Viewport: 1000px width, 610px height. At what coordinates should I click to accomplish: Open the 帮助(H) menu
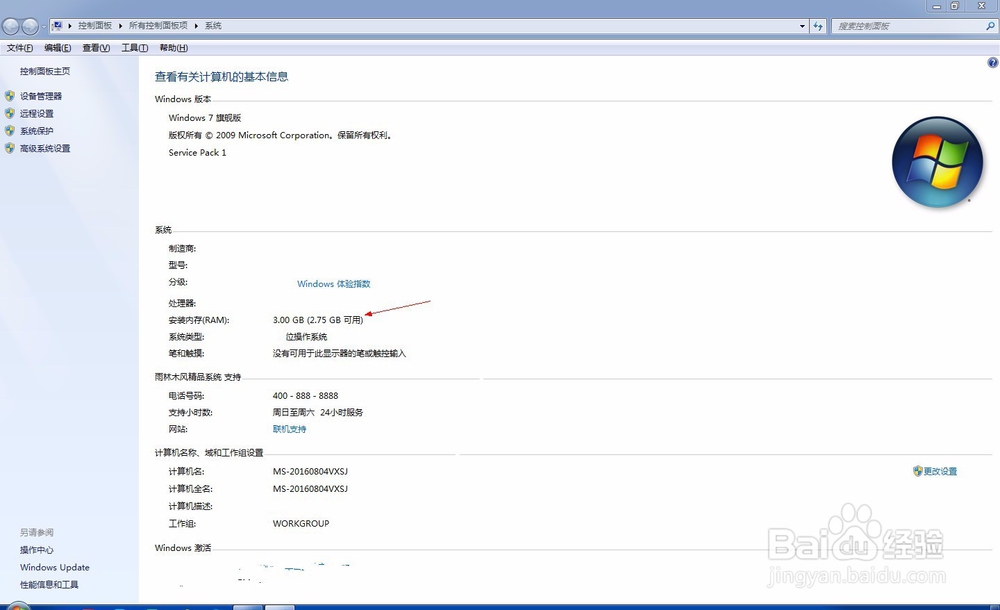pyautogui.click(x=173, y=48)
